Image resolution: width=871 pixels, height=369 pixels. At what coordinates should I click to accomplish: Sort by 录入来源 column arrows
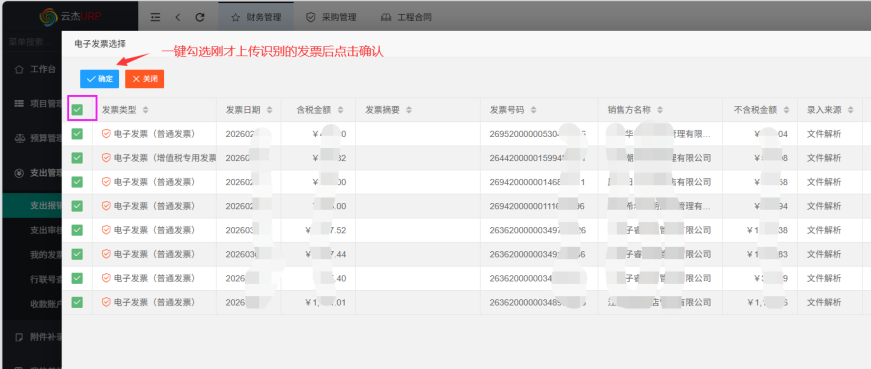[x=851, y=110]
